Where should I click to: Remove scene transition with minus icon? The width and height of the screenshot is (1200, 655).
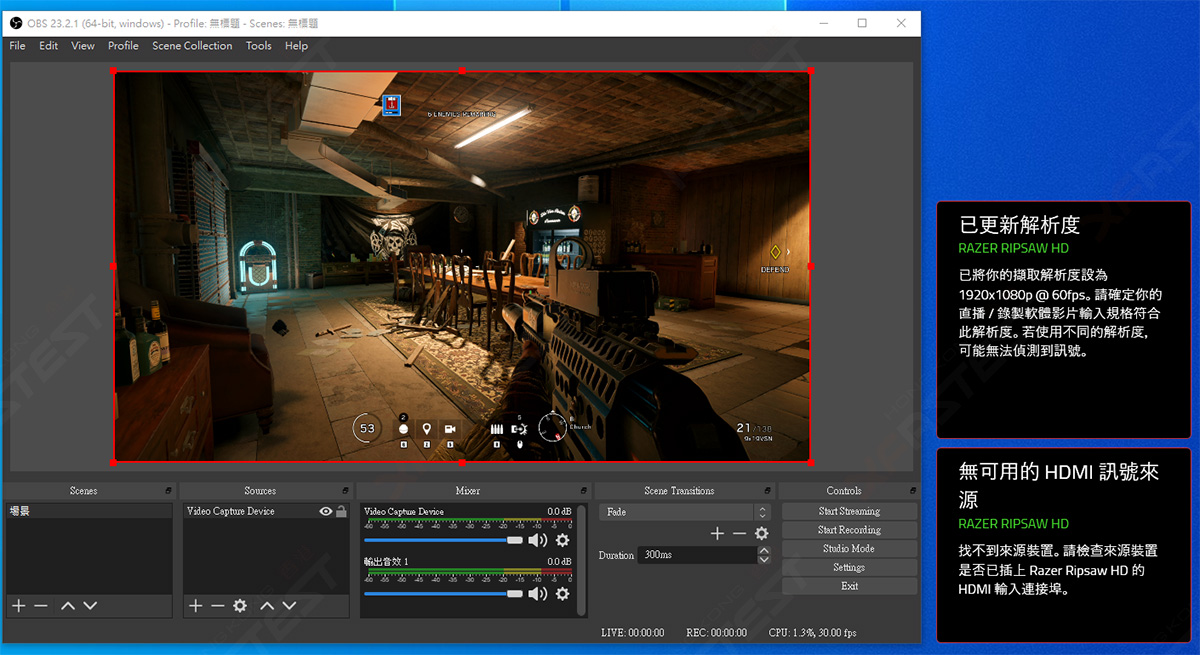(x=739, y=534)
